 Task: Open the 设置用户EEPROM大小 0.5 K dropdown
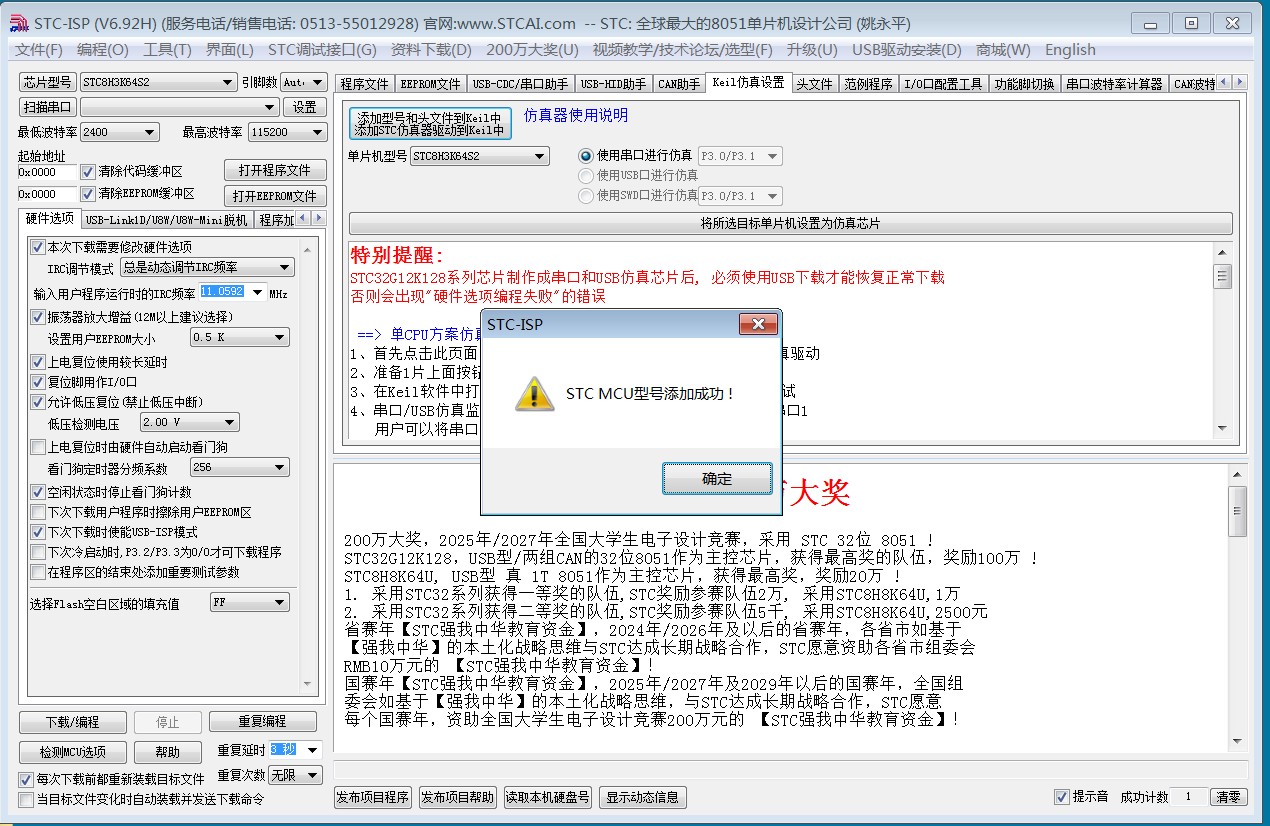(x=240, y=338)
